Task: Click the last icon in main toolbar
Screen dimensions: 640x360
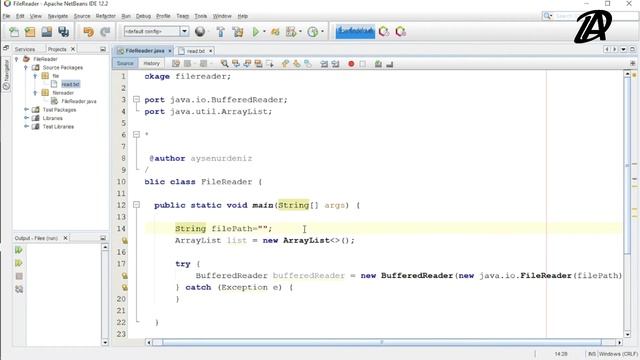Action: (x=400, y=31)
